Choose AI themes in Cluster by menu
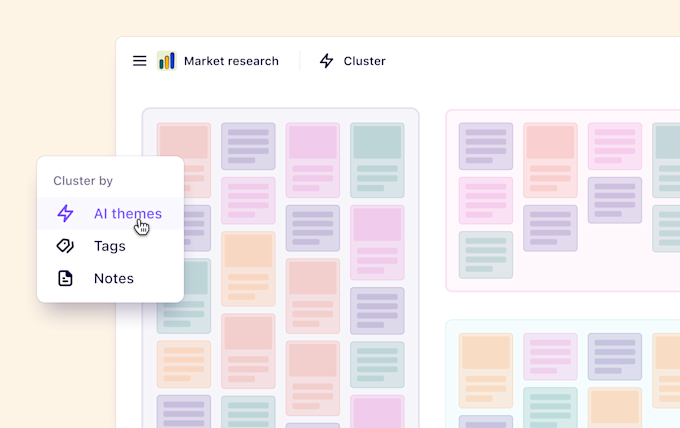The width and height of the screenshot is (680, 428). pyautogui.click(x=111, y=213)
